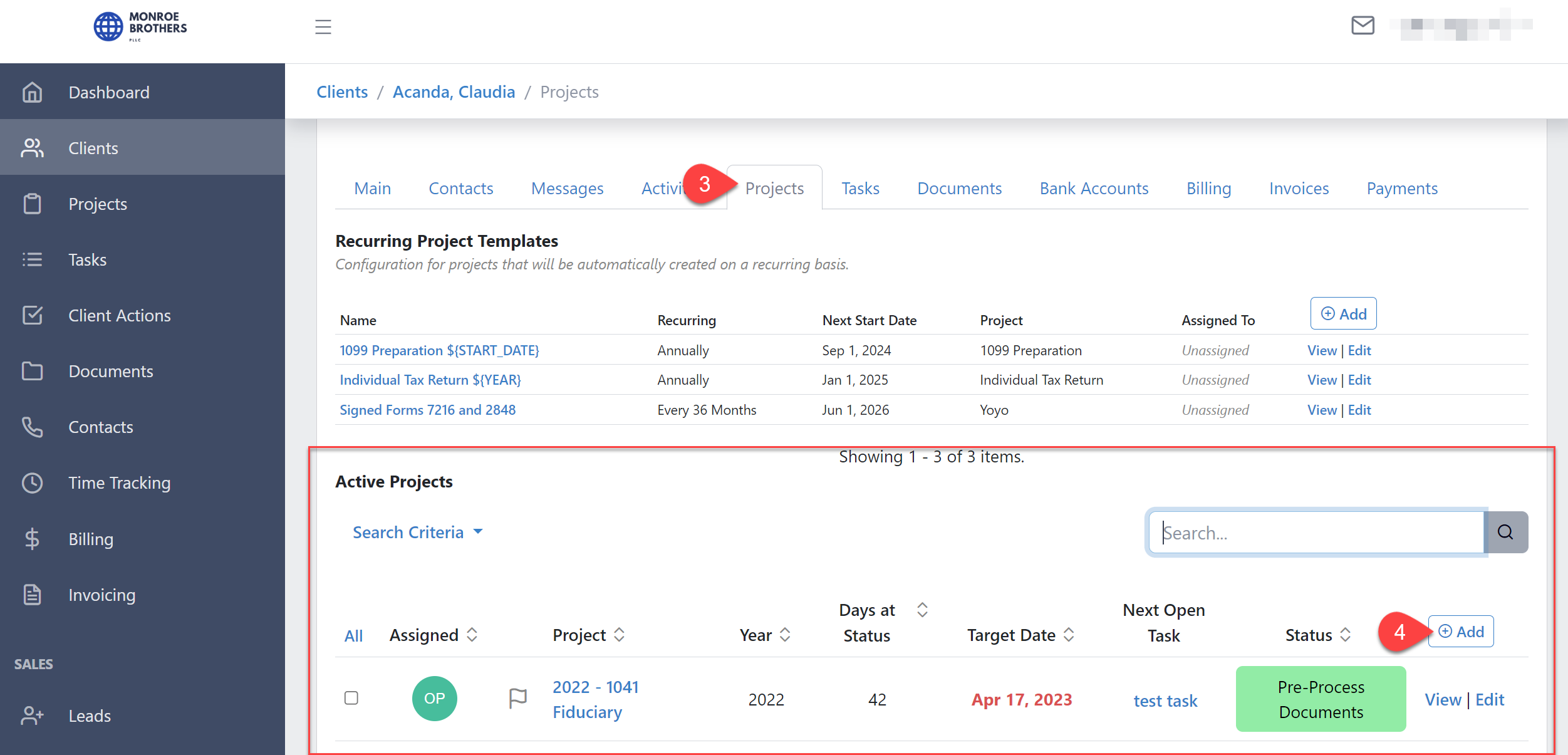1568x755 pixels.
Task: Click the magnifying glass to search projects
Action: click(x=1505, y=532)
